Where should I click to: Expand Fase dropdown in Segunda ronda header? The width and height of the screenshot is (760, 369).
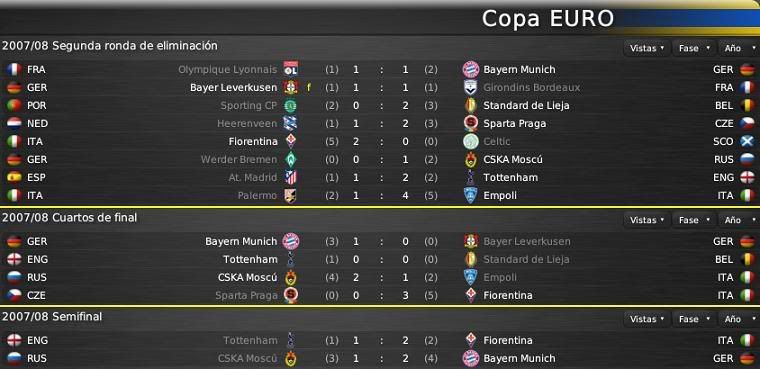694,48
